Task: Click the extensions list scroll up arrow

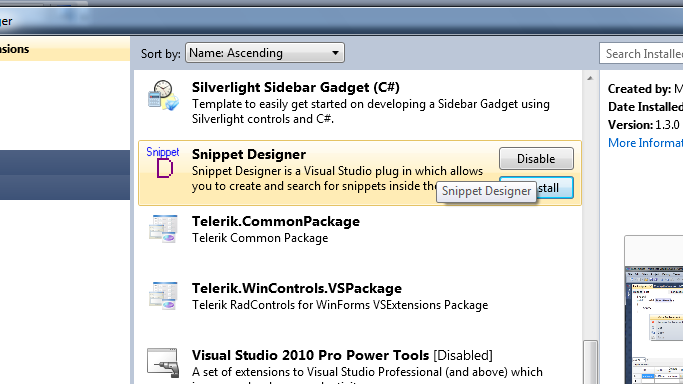Action: click(x=590, y=78)
